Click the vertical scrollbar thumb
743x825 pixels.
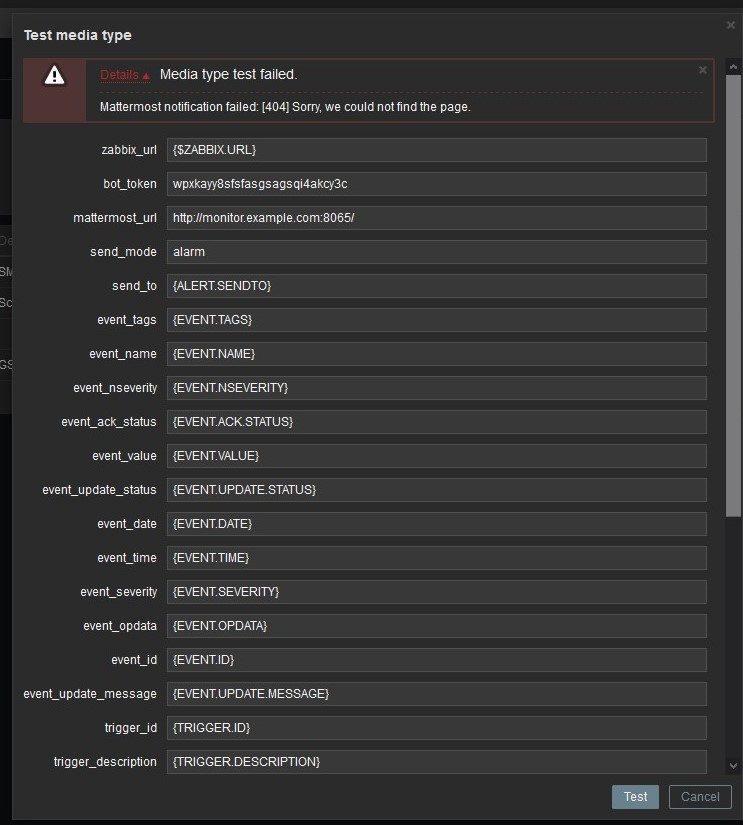(x=733, y=295)
